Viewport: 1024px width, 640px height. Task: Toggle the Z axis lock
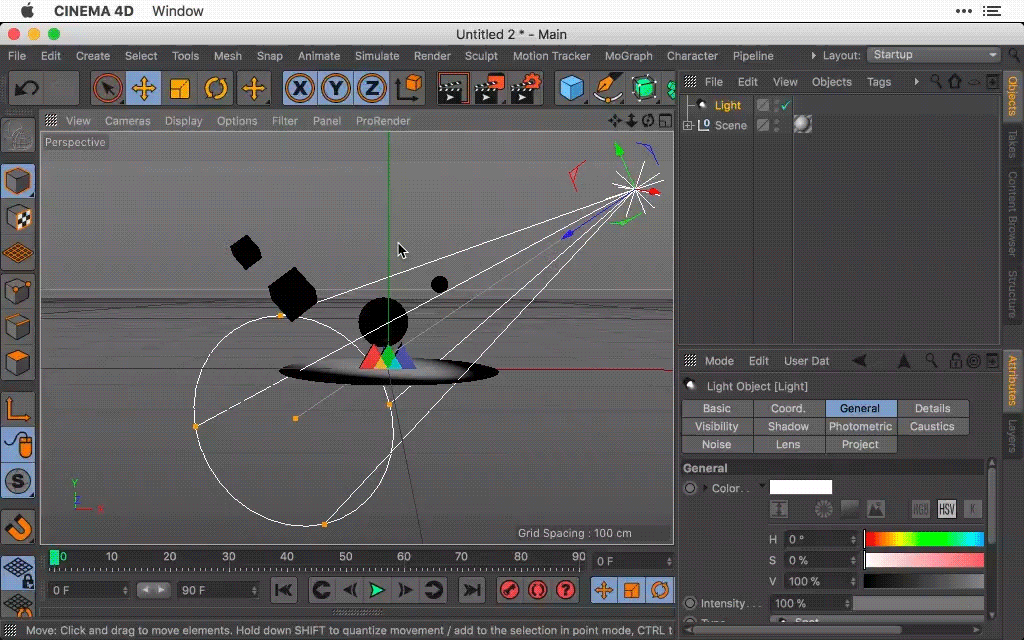[x=372, y=88]
